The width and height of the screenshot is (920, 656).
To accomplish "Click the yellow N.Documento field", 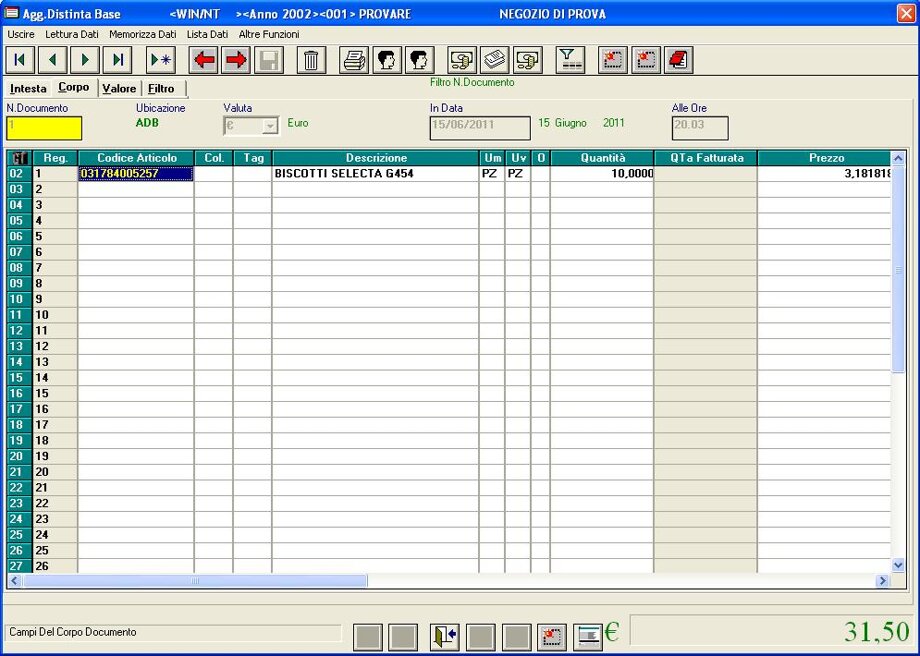I will pyautogui.click(x=44, y=128).
